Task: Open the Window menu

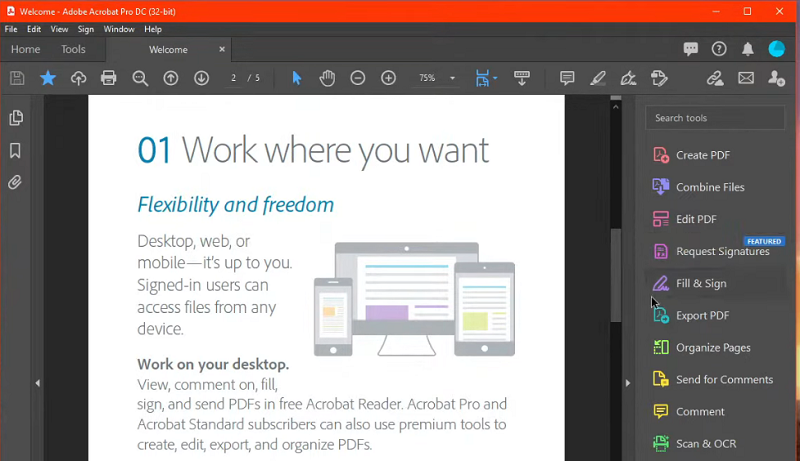Action: 119,29
